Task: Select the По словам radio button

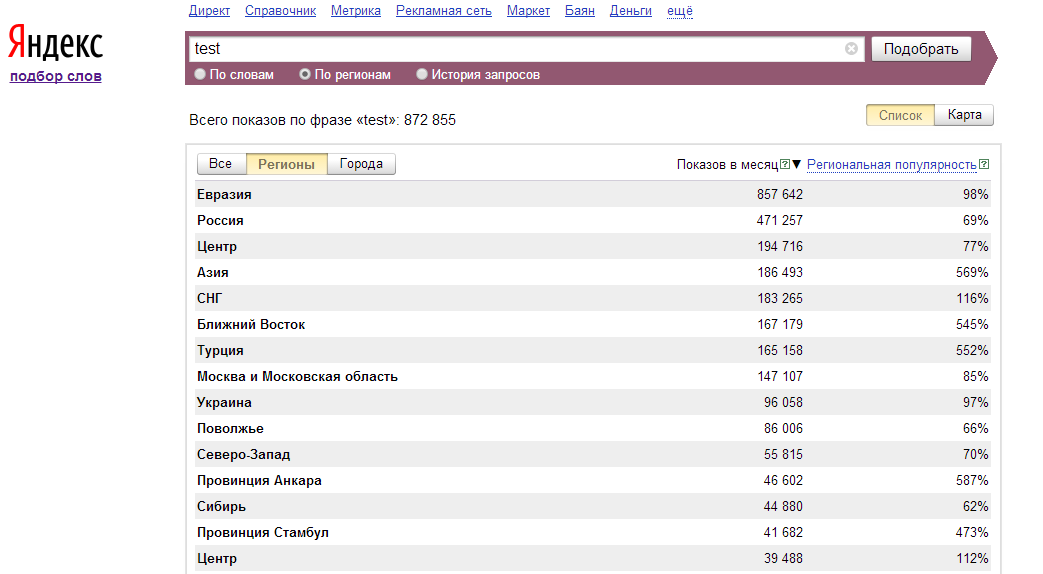Action: [200, 74]
